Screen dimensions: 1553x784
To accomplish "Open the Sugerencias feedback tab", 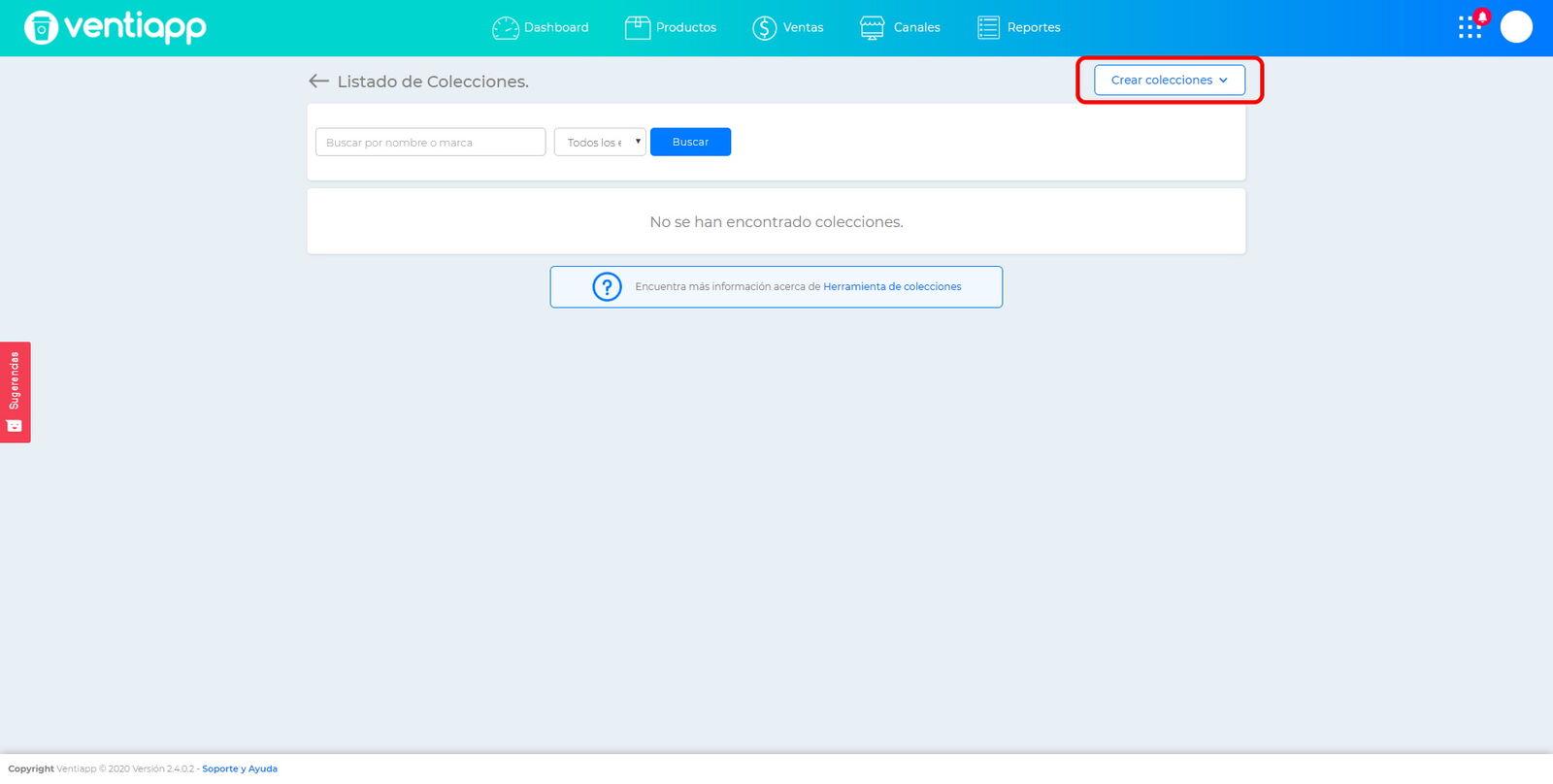I will (15, 392).
